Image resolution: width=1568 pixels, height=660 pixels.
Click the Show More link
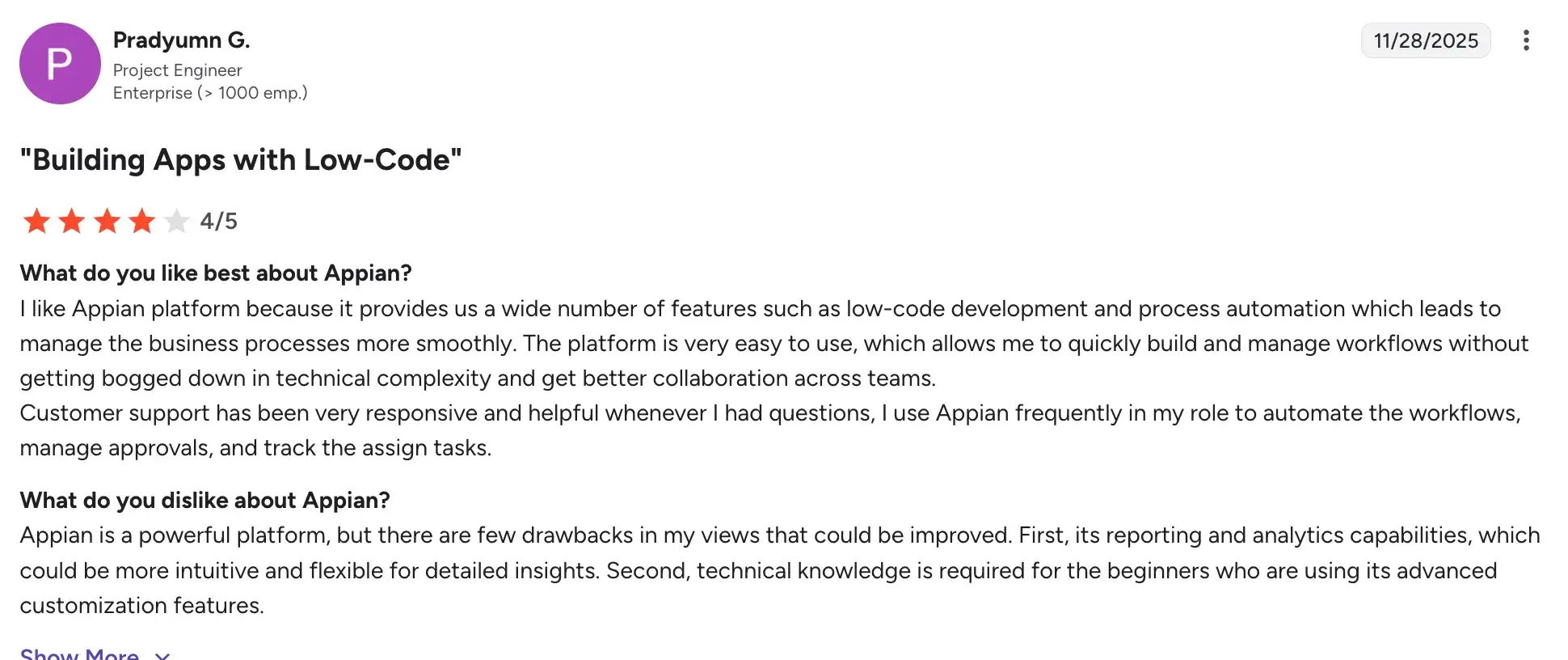[79, 654]
